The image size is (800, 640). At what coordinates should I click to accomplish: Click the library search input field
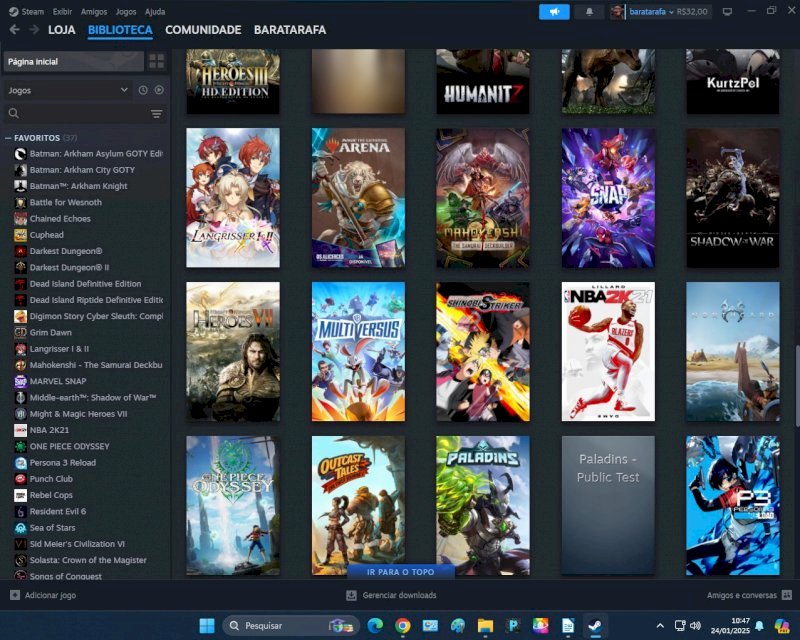[x=85, y=113]
